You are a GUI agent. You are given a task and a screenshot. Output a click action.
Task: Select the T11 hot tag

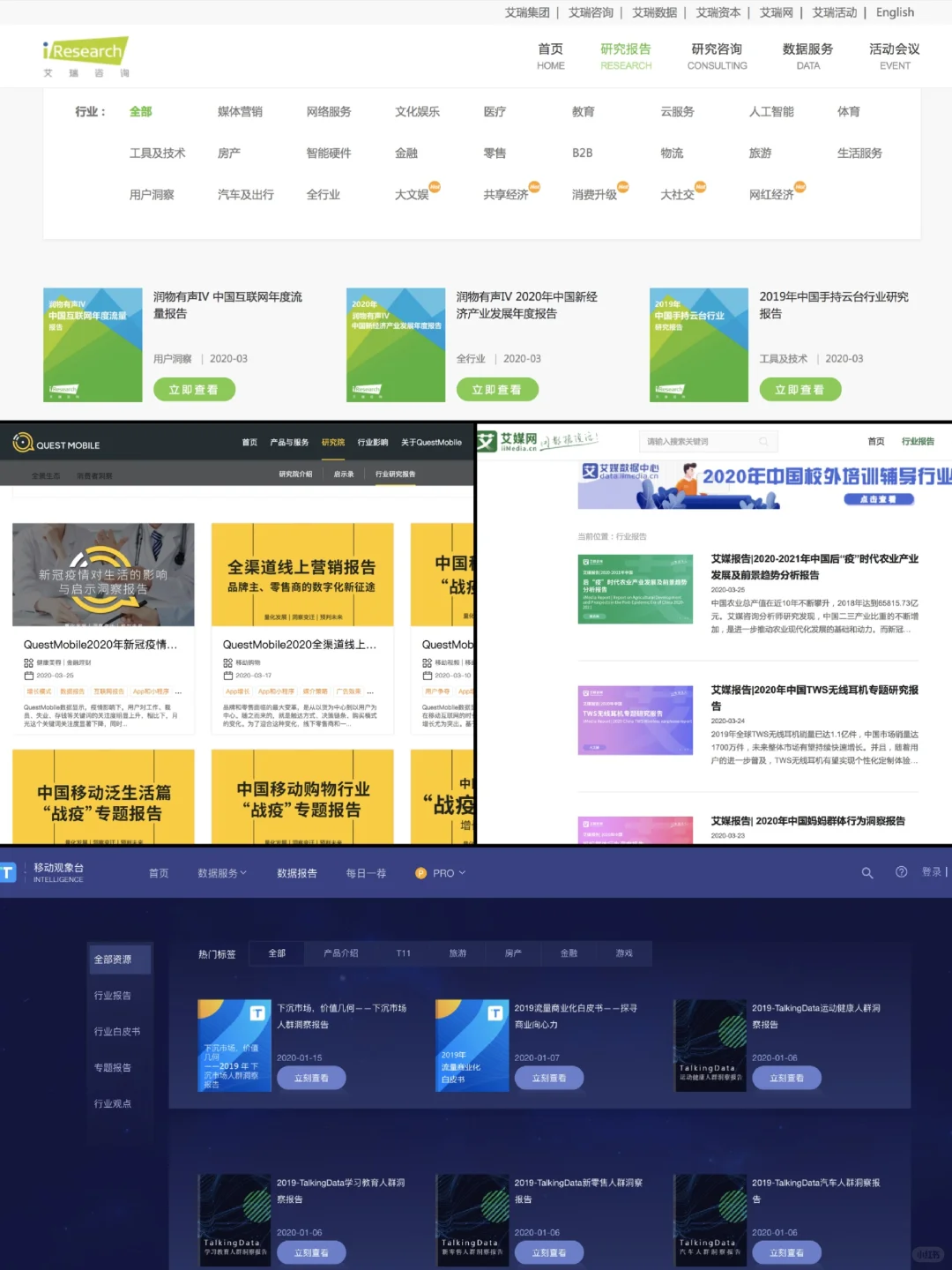[404, 953]
